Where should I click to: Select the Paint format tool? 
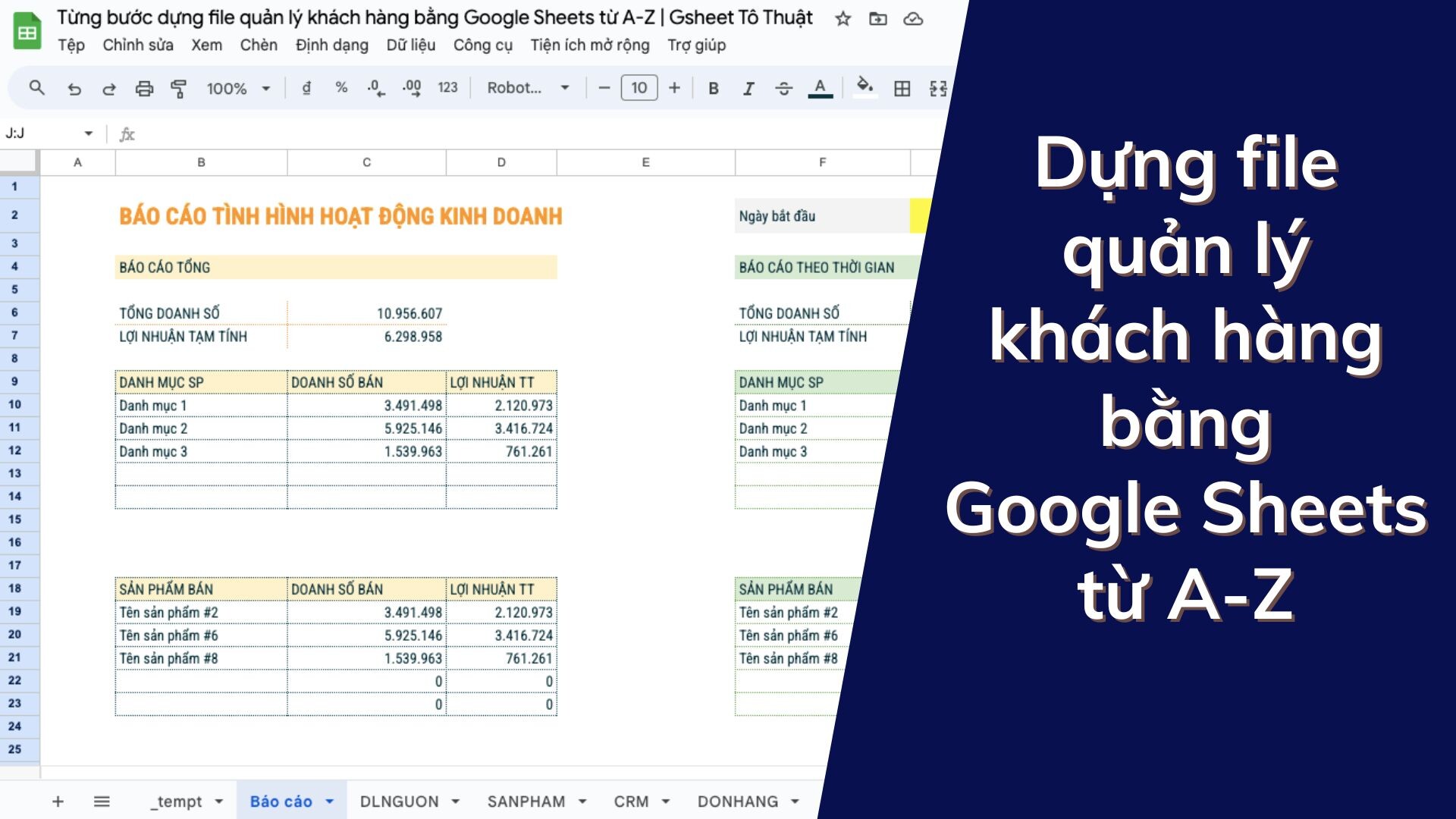179,88
